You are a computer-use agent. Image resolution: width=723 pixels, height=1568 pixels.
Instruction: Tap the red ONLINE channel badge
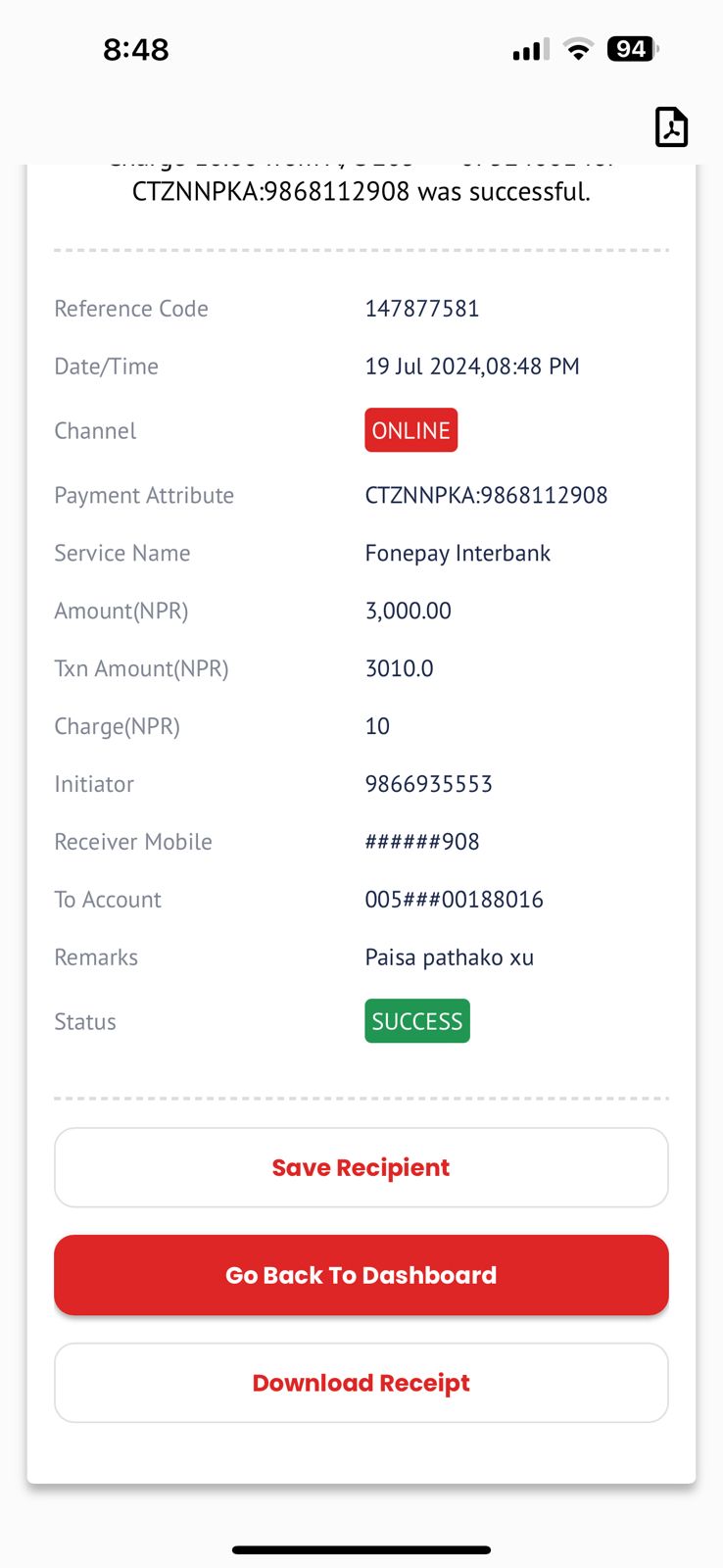411,430
